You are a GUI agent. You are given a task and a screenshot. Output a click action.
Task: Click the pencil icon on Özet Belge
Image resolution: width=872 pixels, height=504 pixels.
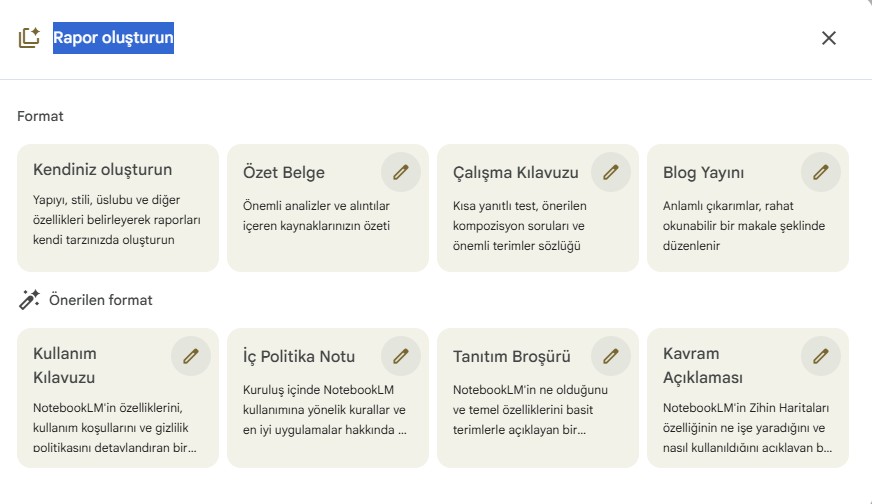click(400, 172)
